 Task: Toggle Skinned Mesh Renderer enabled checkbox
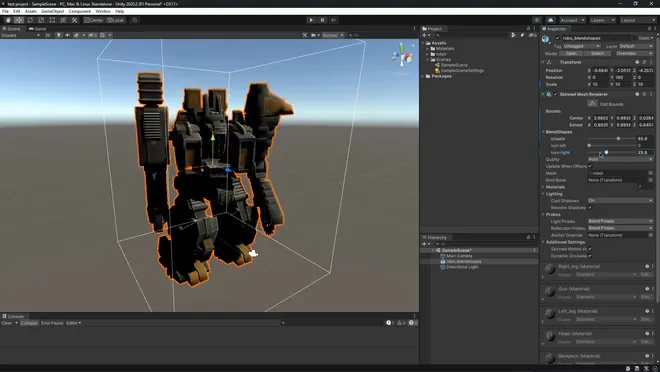[x=556, y=94]
